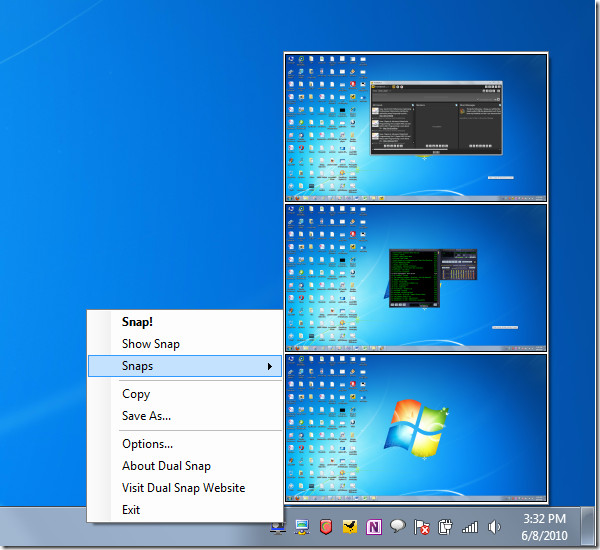The height and width of the screenshot is (550, 600).
Task: Click the volume speaker icon
Action: (x=494, y=526)
